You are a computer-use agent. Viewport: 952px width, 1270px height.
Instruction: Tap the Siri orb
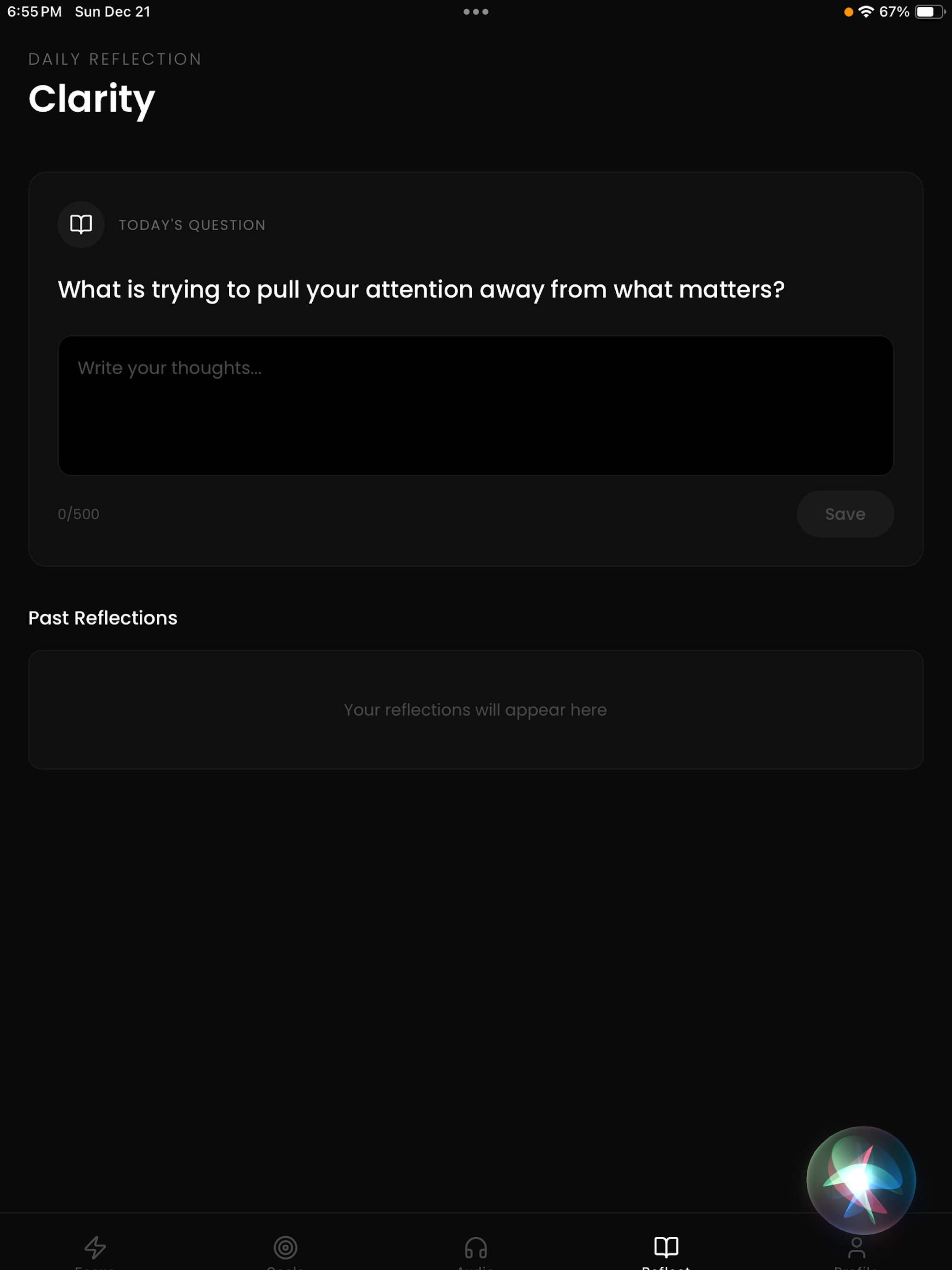861,1180
